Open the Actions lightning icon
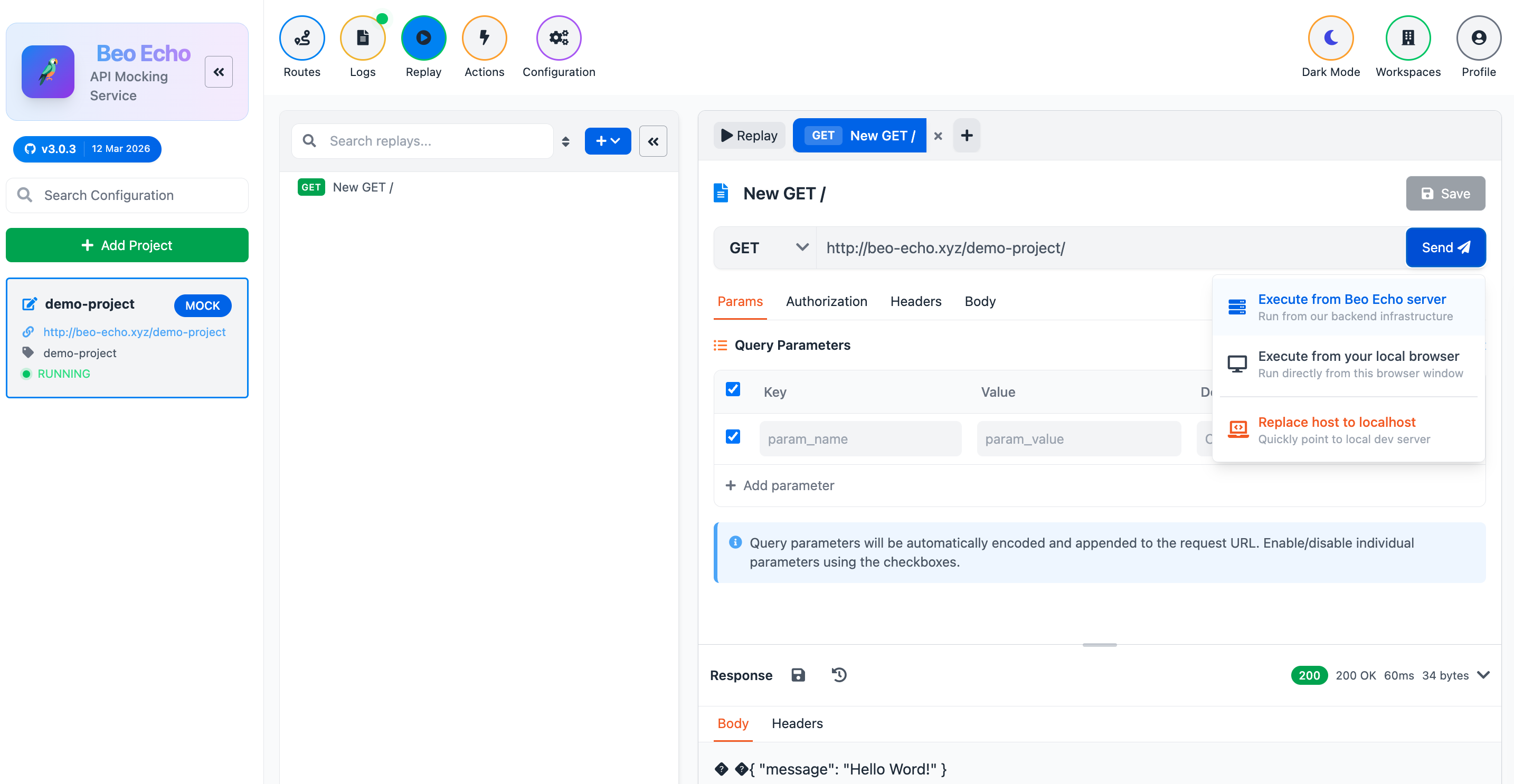Image resolution: width=1514 pixels, height=784 pixels. [x=484, y=38]
